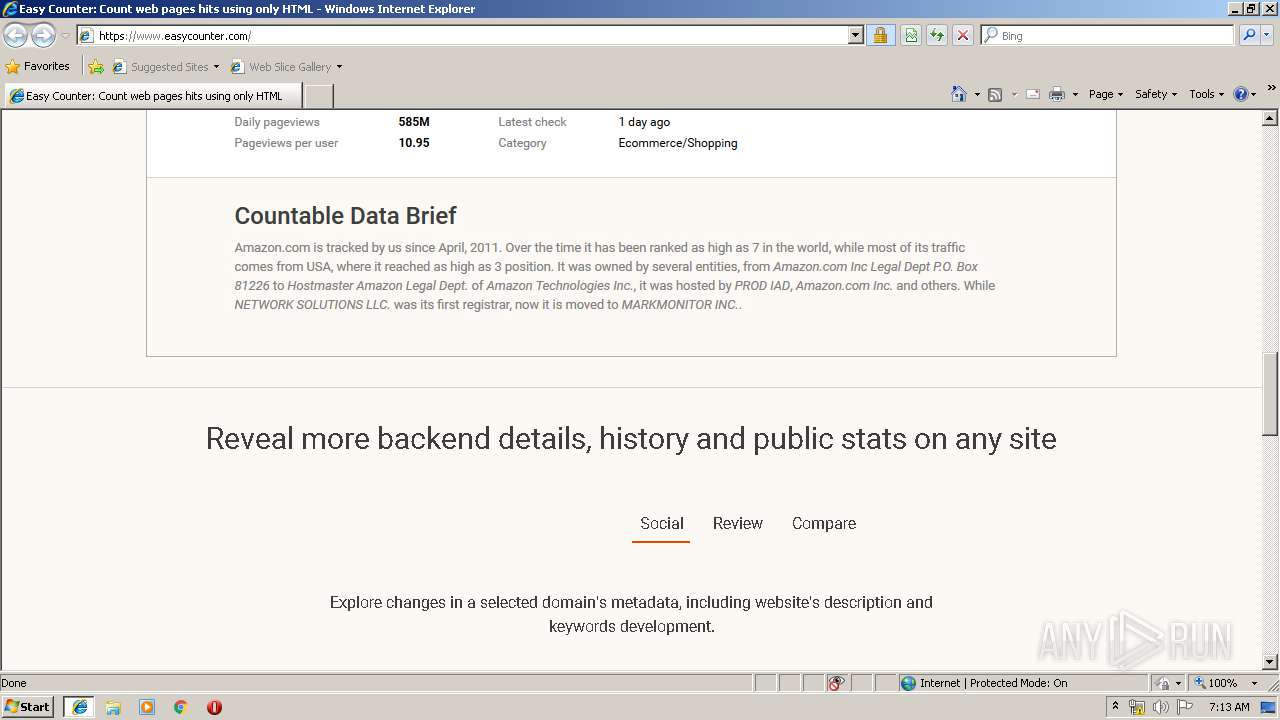1280x720 pixels.
Task: Switch to the Social tab
Action: (x=661, y=523)
